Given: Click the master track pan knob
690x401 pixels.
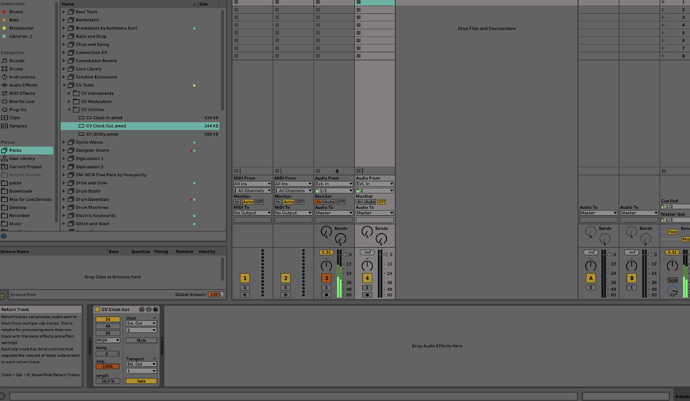Looking at the screenshot, I should [672, 265].
